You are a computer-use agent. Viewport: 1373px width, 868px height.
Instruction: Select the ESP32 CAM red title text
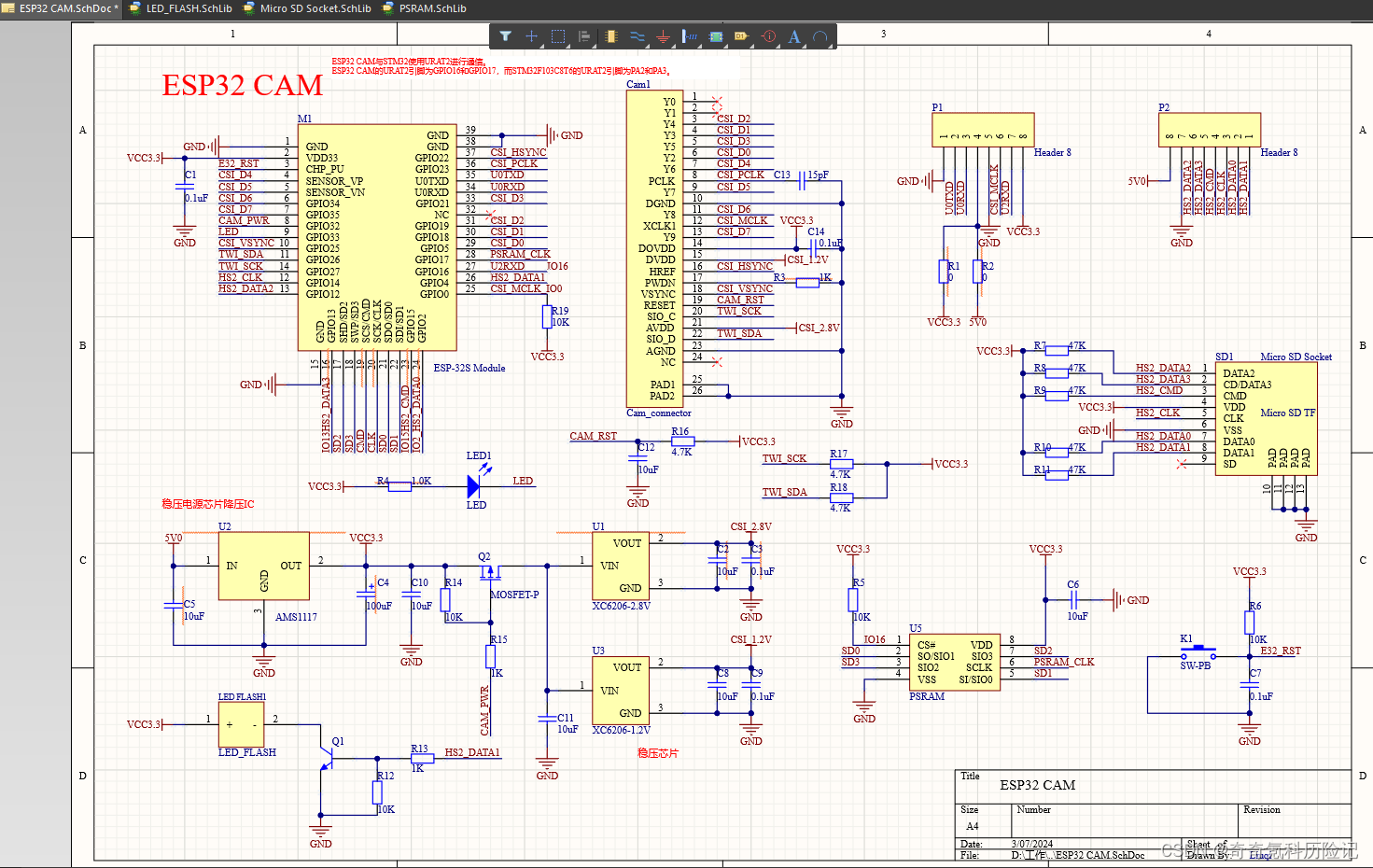click(242, 85)
